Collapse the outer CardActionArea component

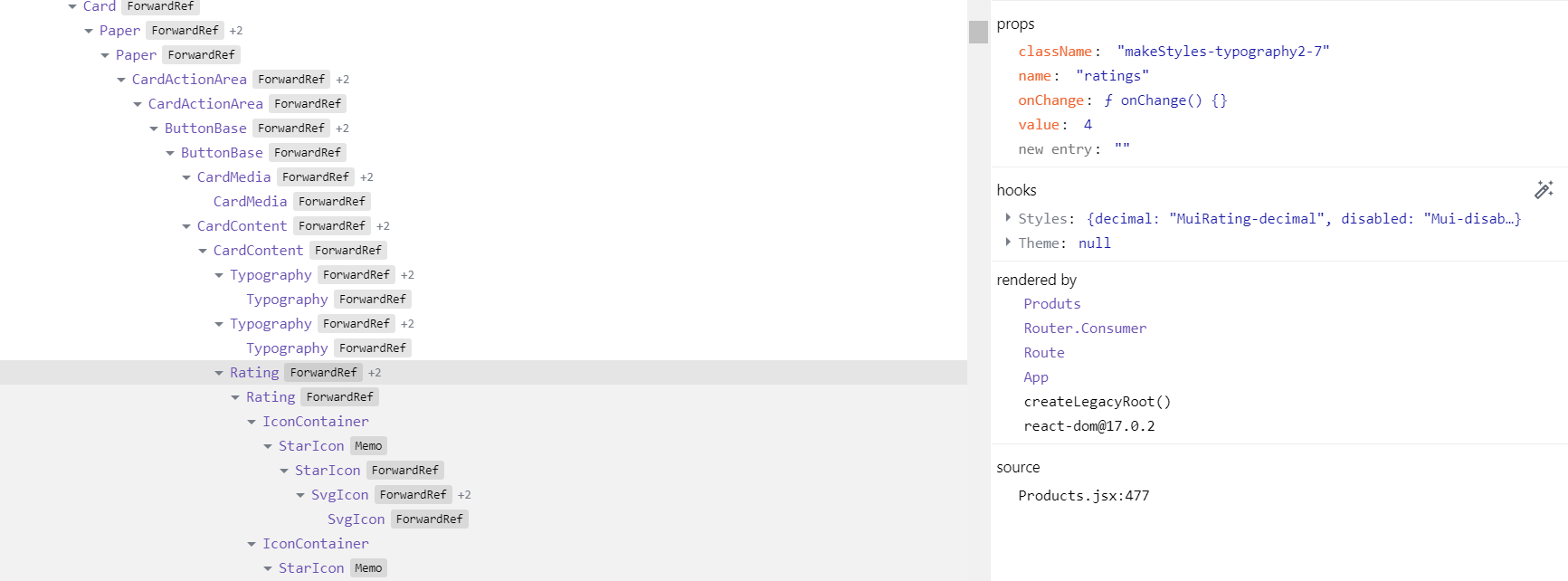(121, 79)
